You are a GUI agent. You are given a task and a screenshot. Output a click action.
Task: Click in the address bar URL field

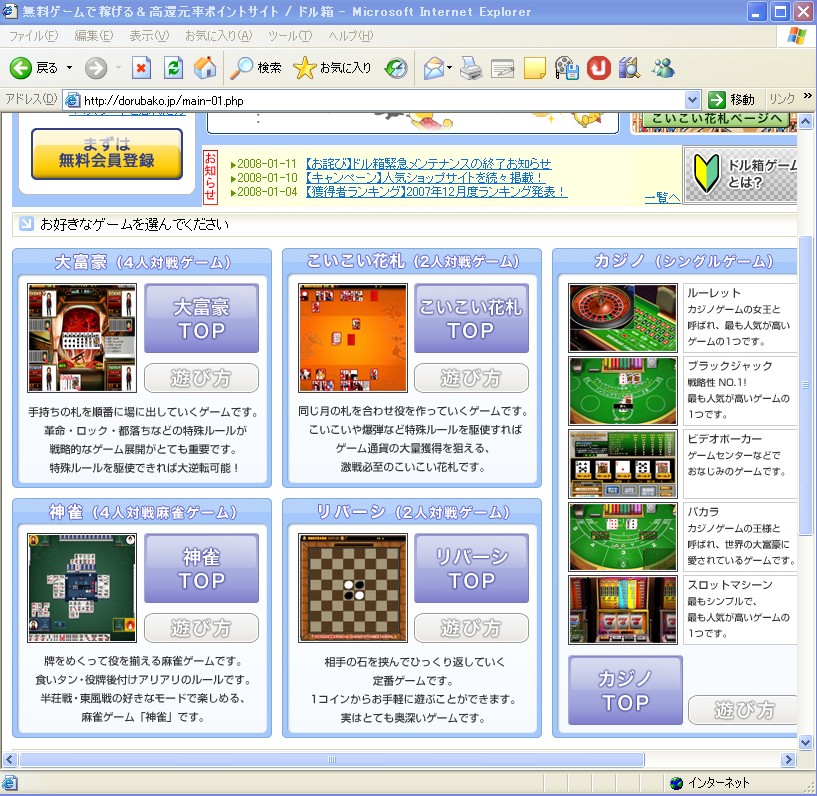[383, 100]
